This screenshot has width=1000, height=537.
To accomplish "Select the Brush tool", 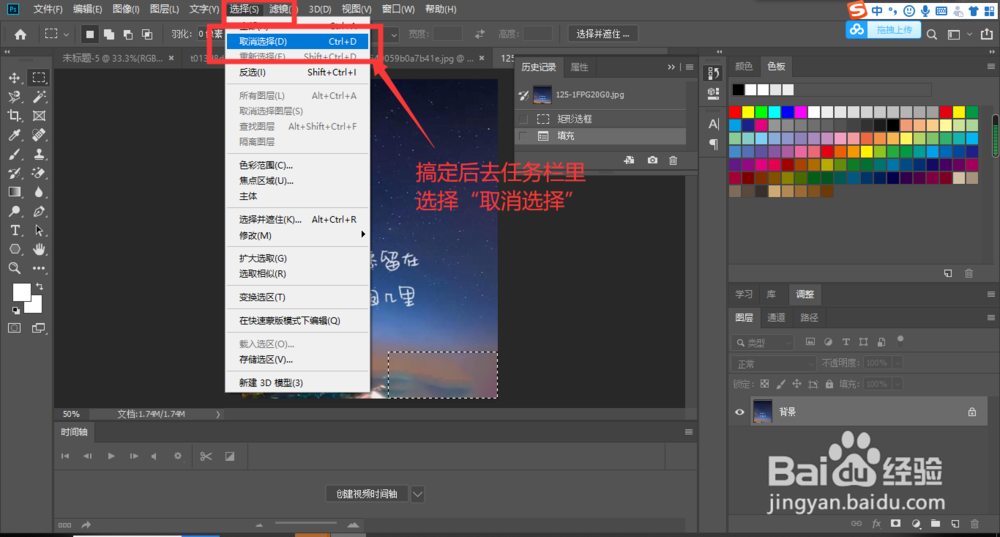I will pos(14,154).
